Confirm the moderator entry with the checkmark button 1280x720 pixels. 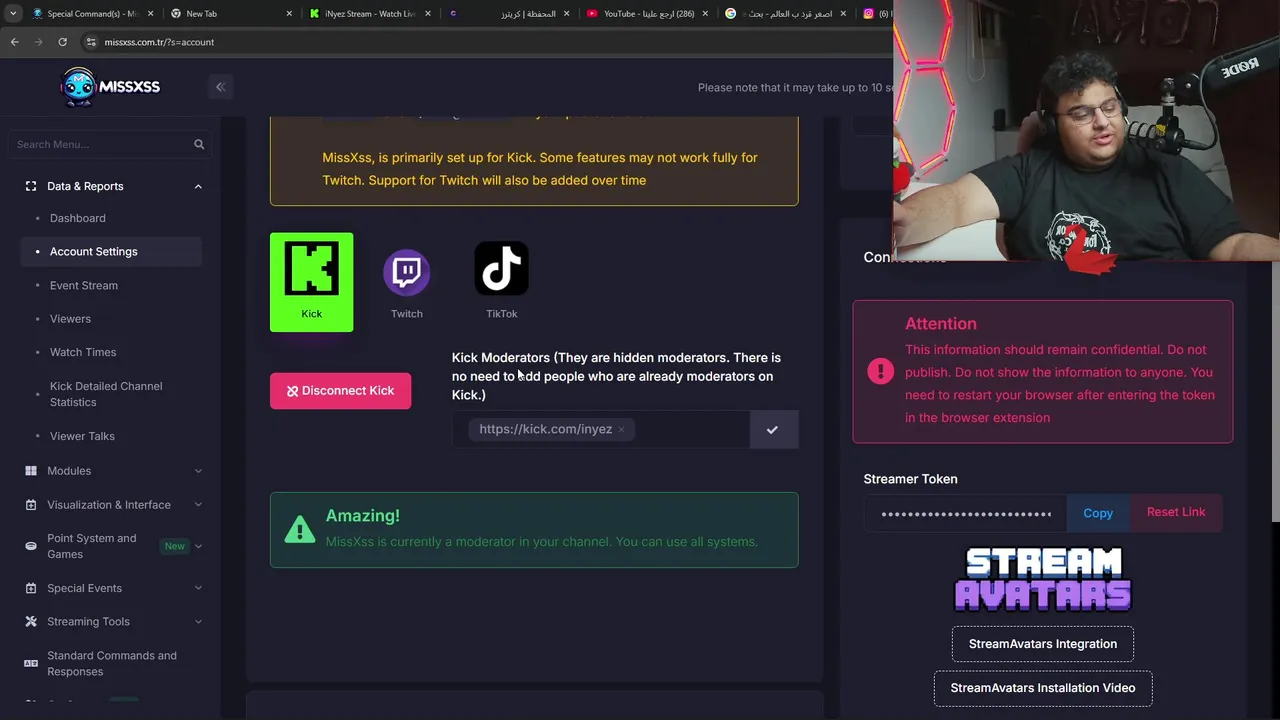coord(772,429)
